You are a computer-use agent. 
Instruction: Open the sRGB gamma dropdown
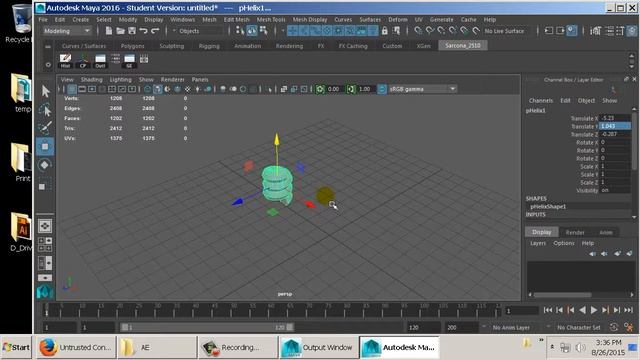422,89
